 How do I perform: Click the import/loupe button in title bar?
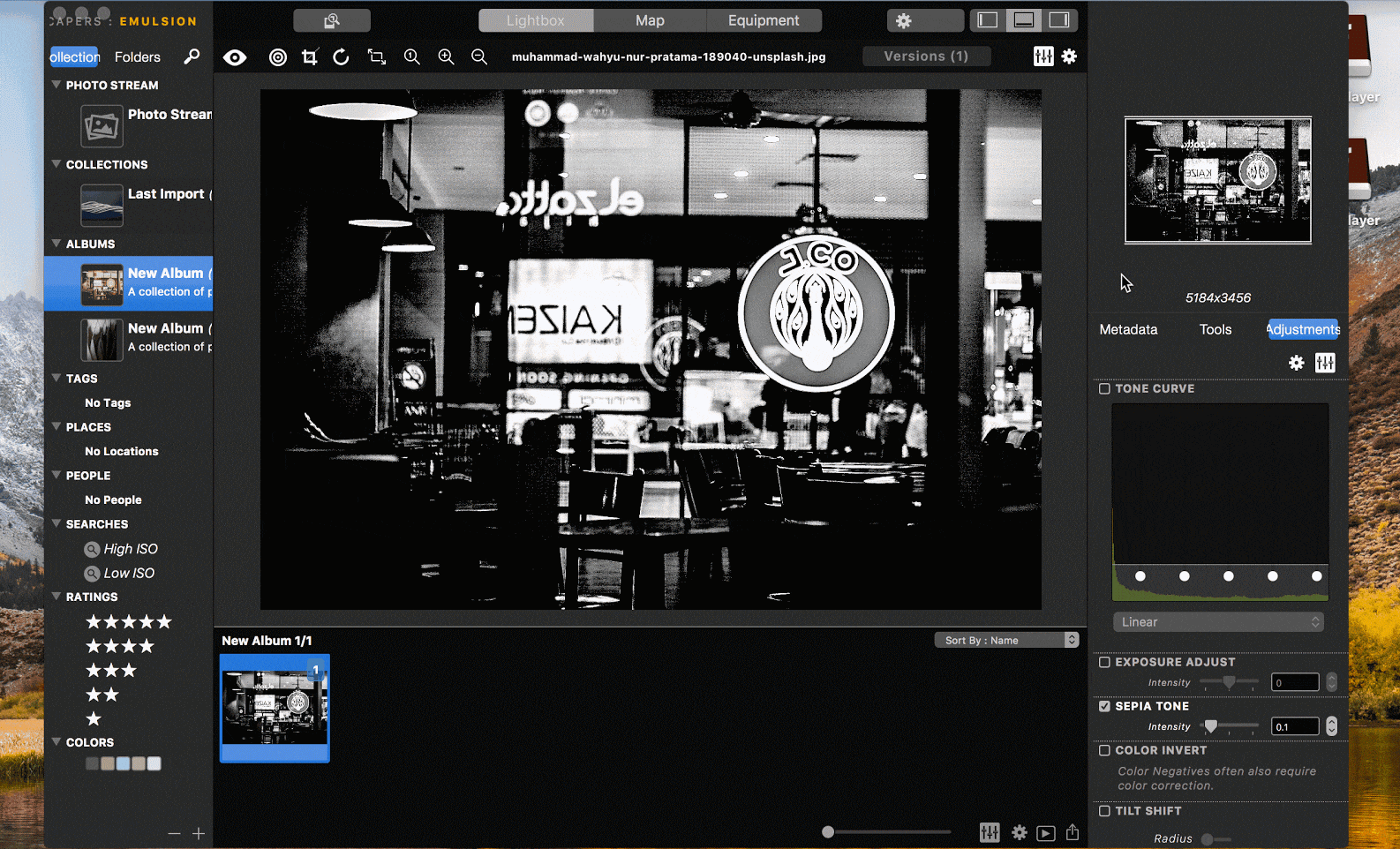coord(332,20)
